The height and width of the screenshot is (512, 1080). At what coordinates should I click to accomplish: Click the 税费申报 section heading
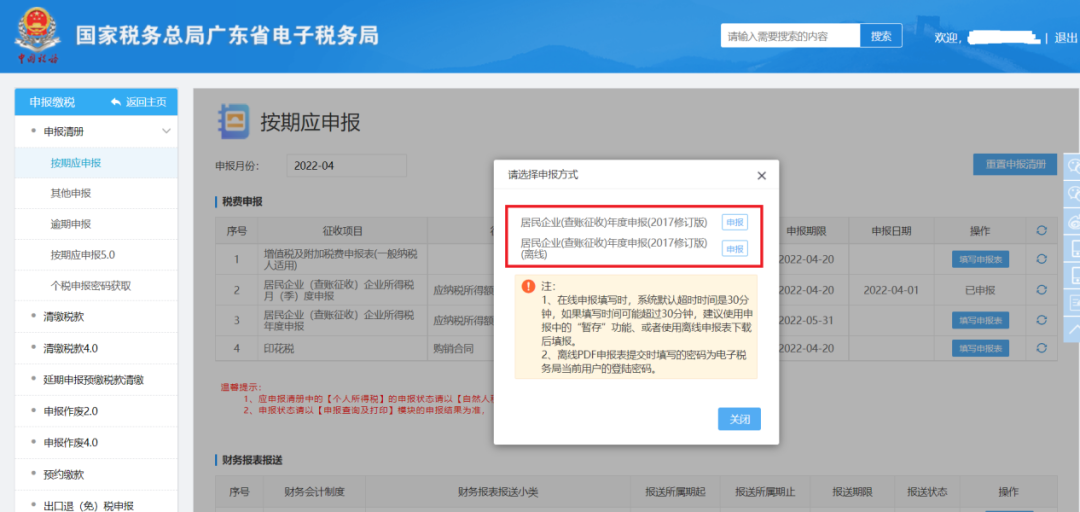[242, 202]
